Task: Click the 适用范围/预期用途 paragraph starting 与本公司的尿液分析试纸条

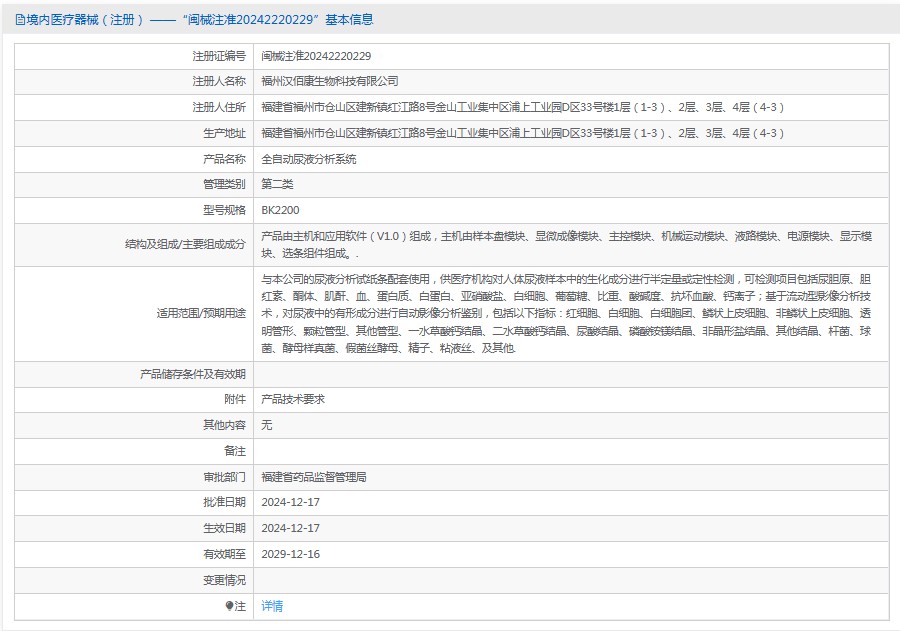Action: [567, 313]
